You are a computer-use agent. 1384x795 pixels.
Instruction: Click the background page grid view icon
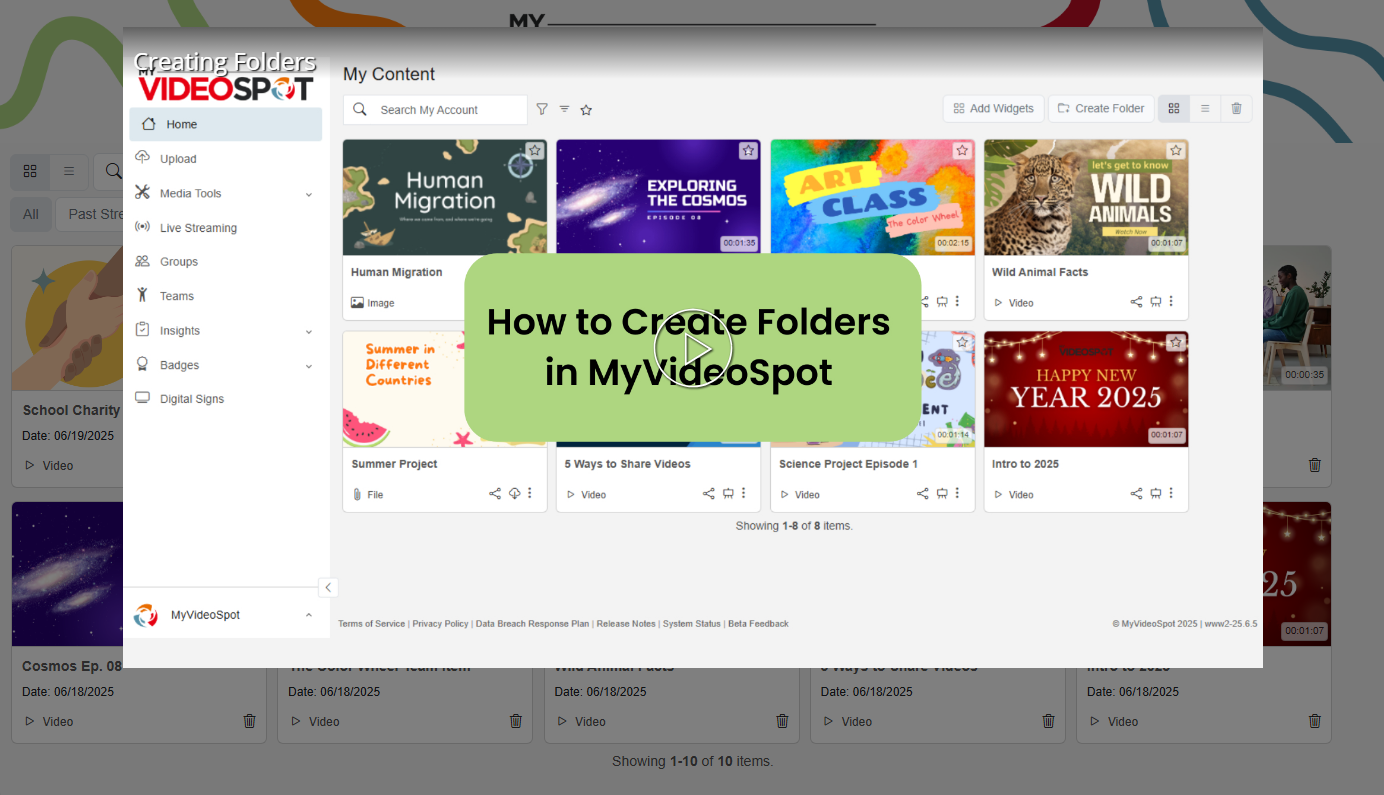click(30, 171)
